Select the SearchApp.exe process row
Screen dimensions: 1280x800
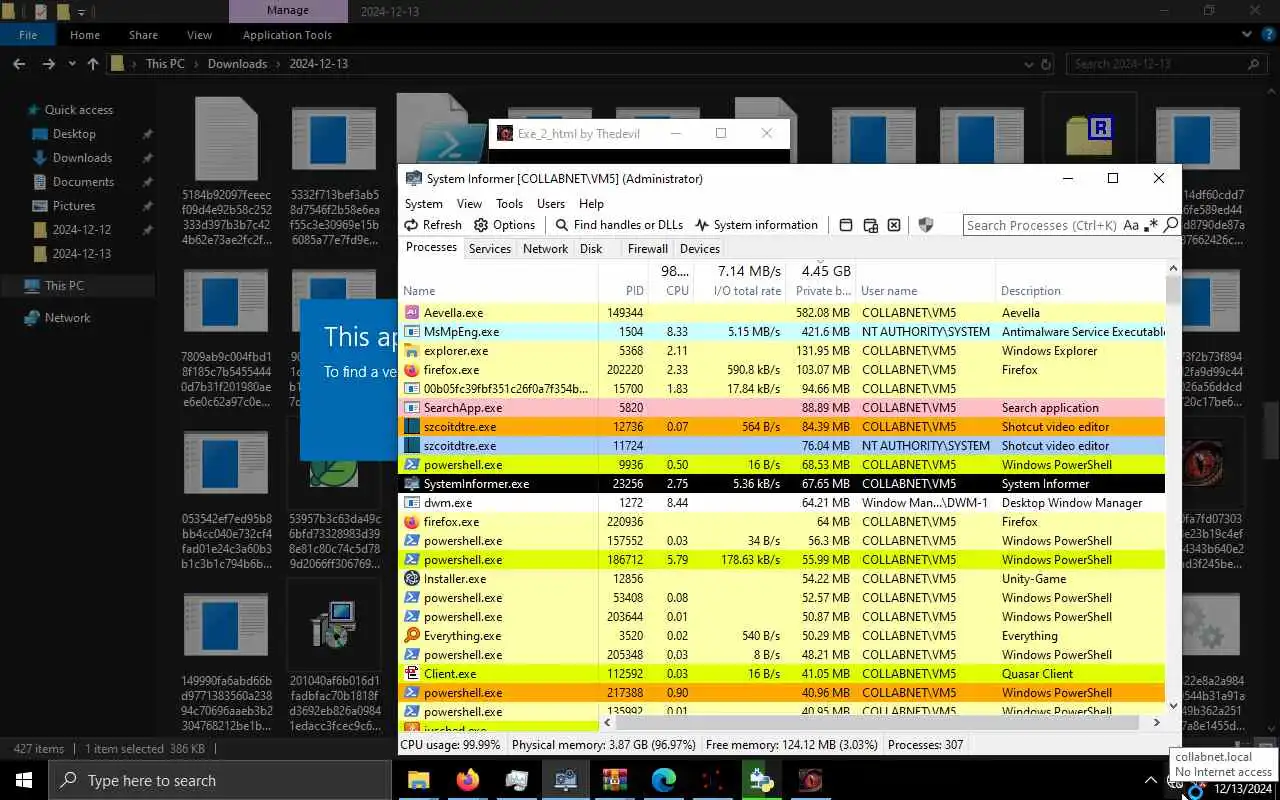point(782,408)
